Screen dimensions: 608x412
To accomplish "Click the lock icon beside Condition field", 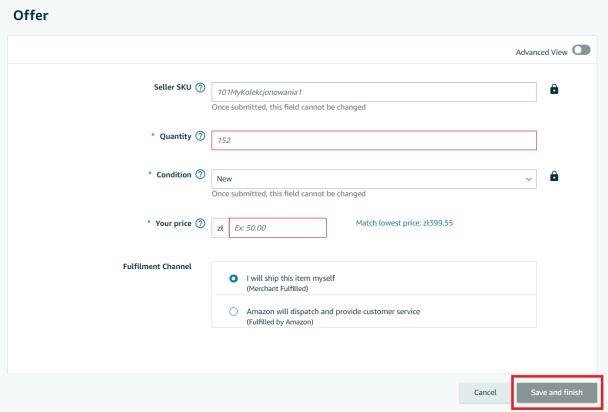I will point(554,176).
